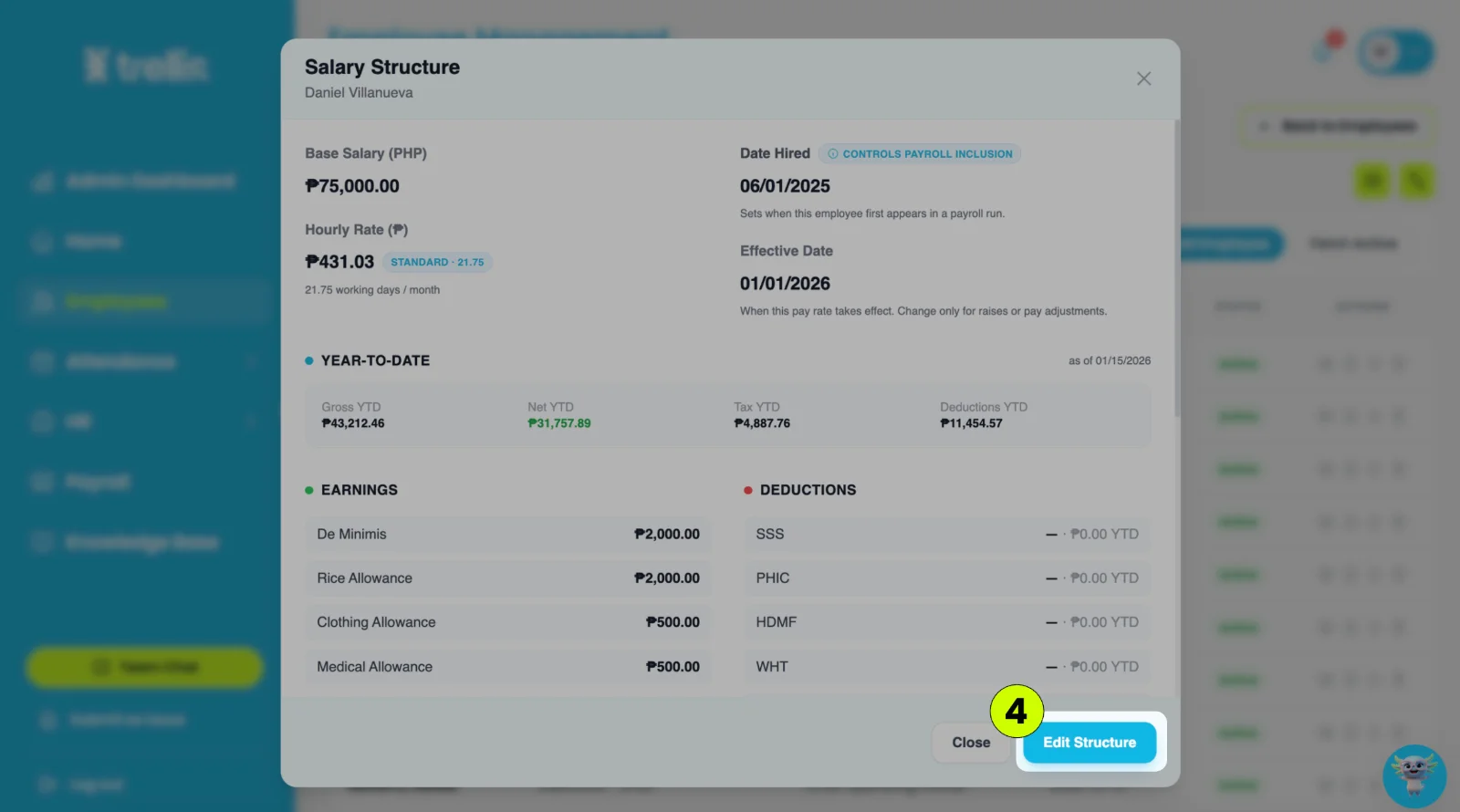The height and width of the screenshot is (812, 1460).
Task: Click the yellow-green chat button in sidebar
Action: click(144, 667)
